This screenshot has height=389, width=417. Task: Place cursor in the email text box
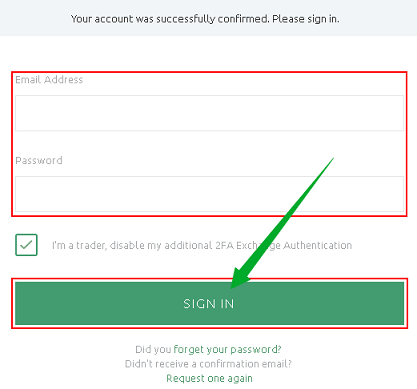click(x=209, y=113)
